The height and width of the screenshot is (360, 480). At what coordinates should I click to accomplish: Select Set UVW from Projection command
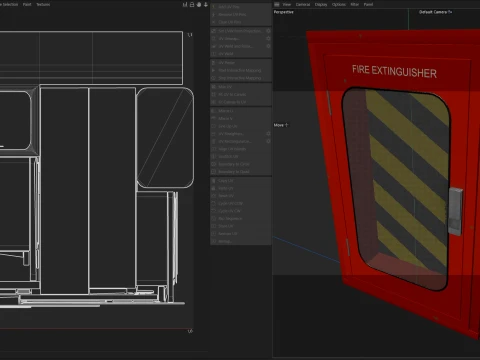[239, 31]
